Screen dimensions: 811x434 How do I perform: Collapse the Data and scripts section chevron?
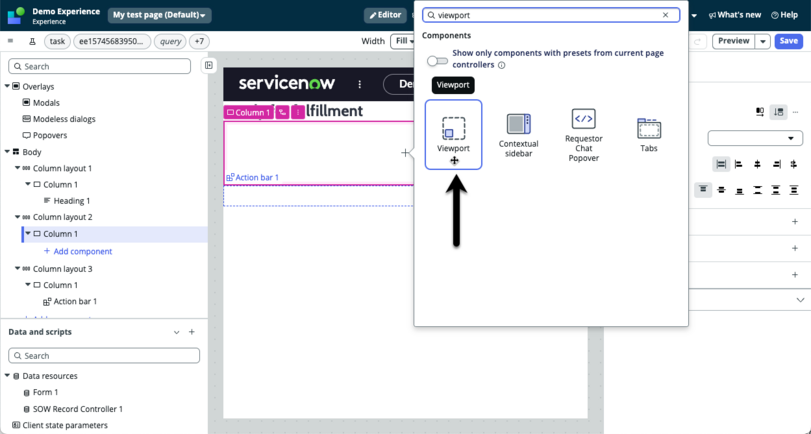tap(176, 332)
